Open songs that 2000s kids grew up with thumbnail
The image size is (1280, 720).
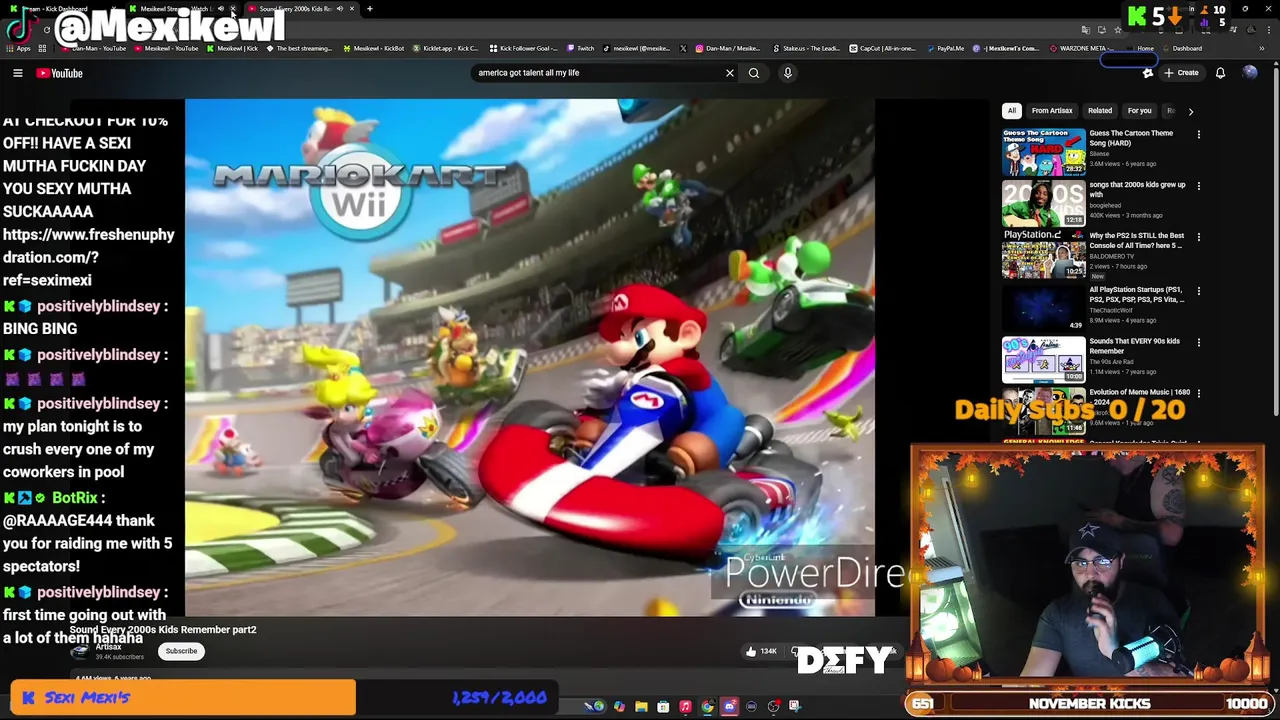tap(1044, 204)
